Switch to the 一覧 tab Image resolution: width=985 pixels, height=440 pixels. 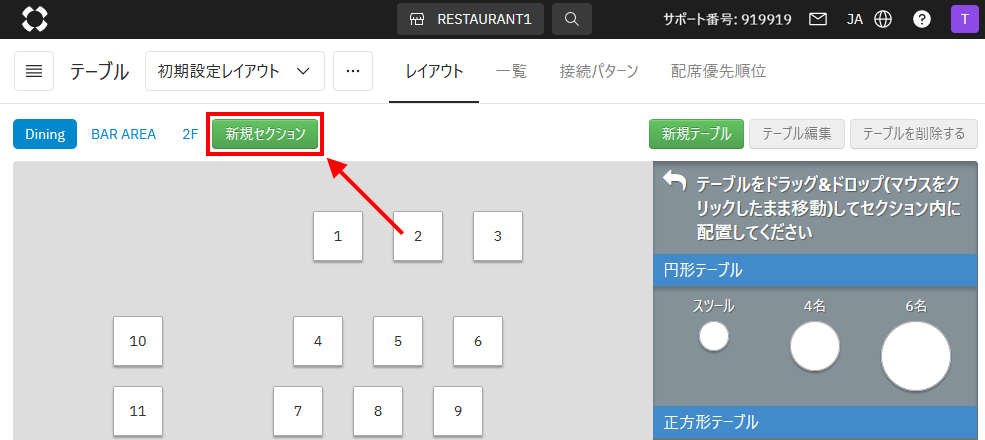pyautogui.click(x=511, y=71)
